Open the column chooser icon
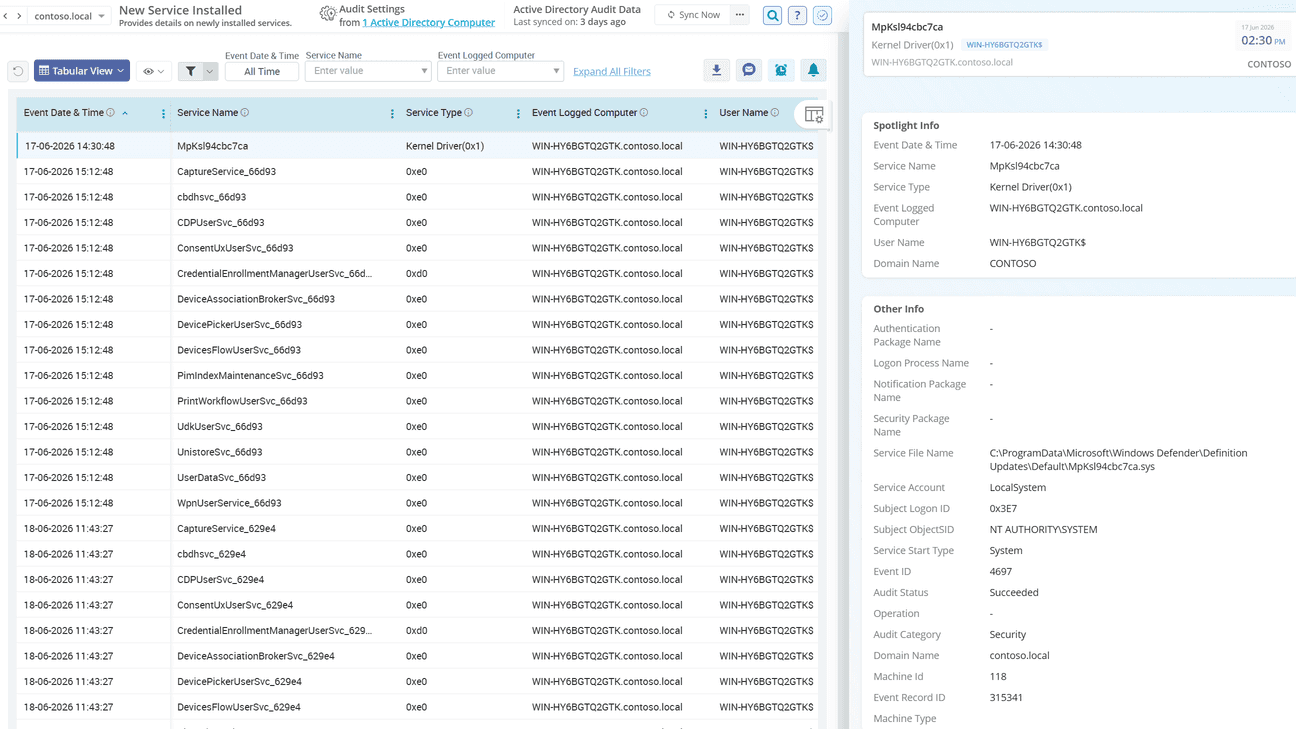1296x729 pixels. [814, 115]
